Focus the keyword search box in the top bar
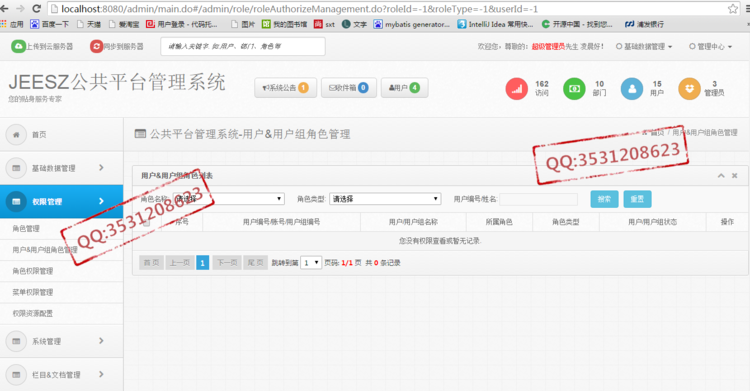The image size is (750, 391). point(243,46)
